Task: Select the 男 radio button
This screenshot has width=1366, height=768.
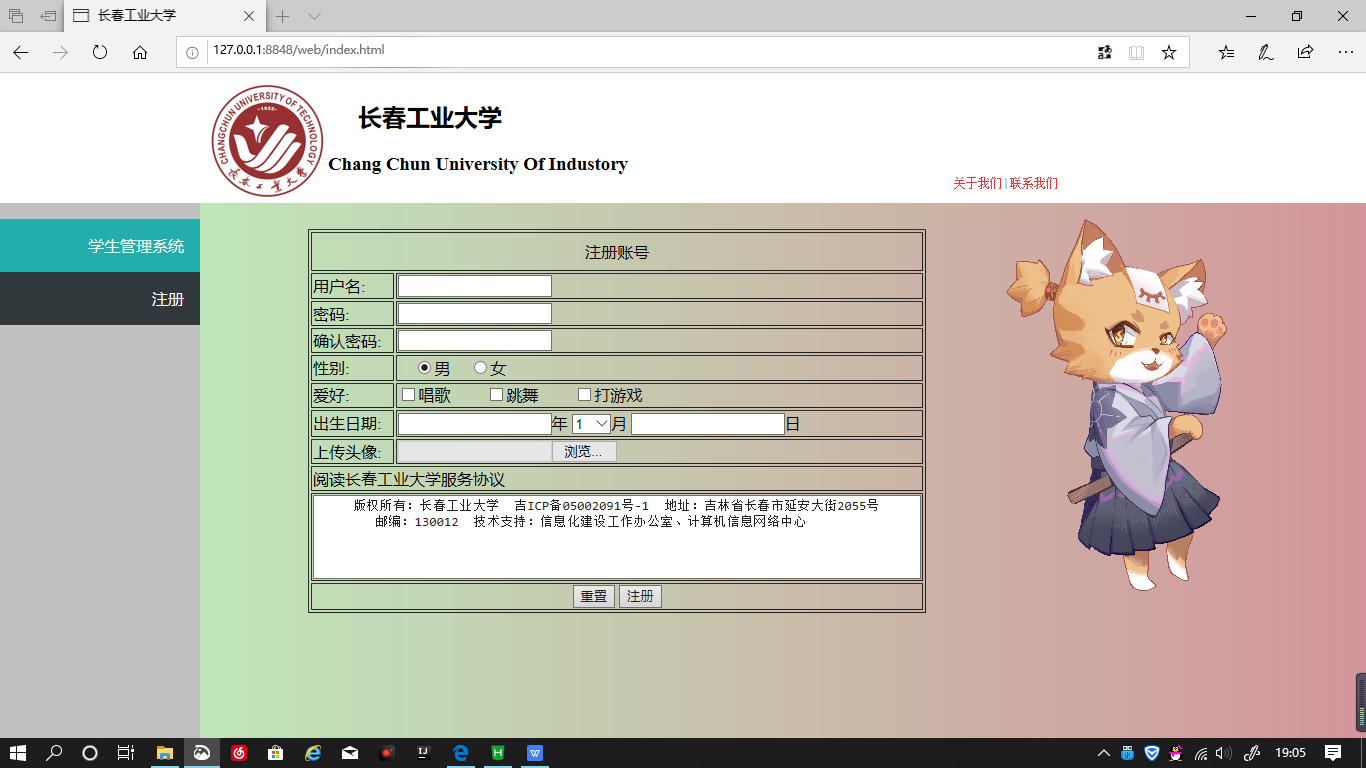Action: [x=424, y=368]
